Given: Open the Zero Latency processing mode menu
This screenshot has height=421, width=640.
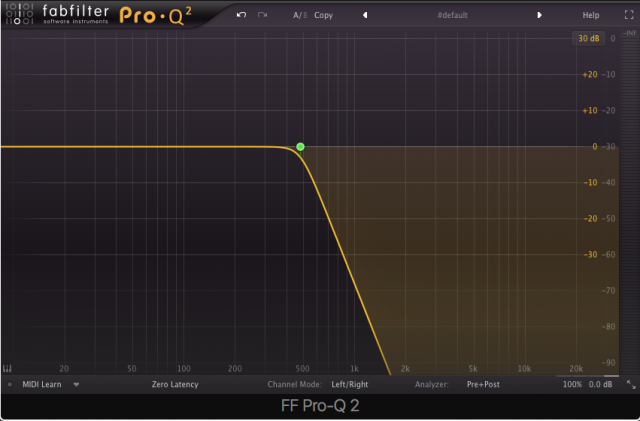Looking at the screenshot, I should pos(175,384).
